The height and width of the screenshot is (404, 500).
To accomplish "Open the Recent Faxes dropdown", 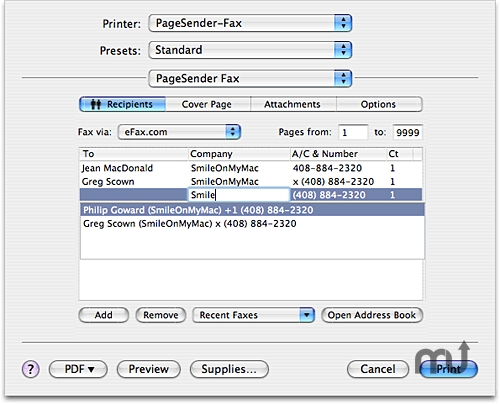I will (x=253, y=315).
